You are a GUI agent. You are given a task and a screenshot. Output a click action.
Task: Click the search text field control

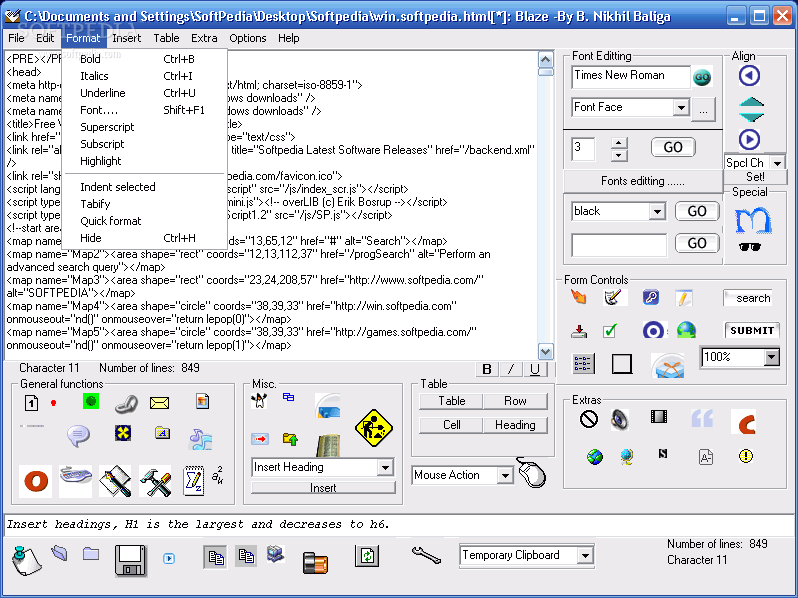tap(748, 298)
